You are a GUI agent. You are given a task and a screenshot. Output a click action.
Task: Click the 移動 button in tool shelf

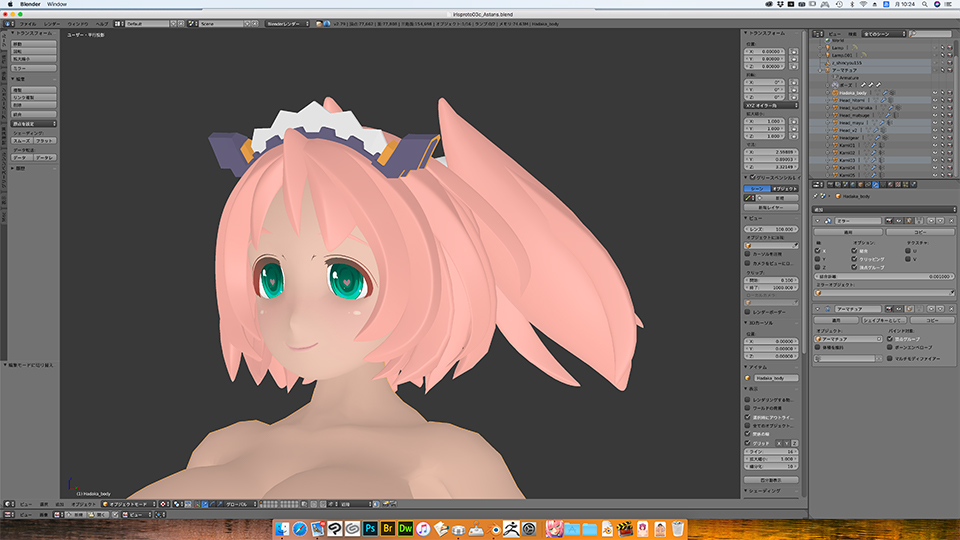click(34, 44)
